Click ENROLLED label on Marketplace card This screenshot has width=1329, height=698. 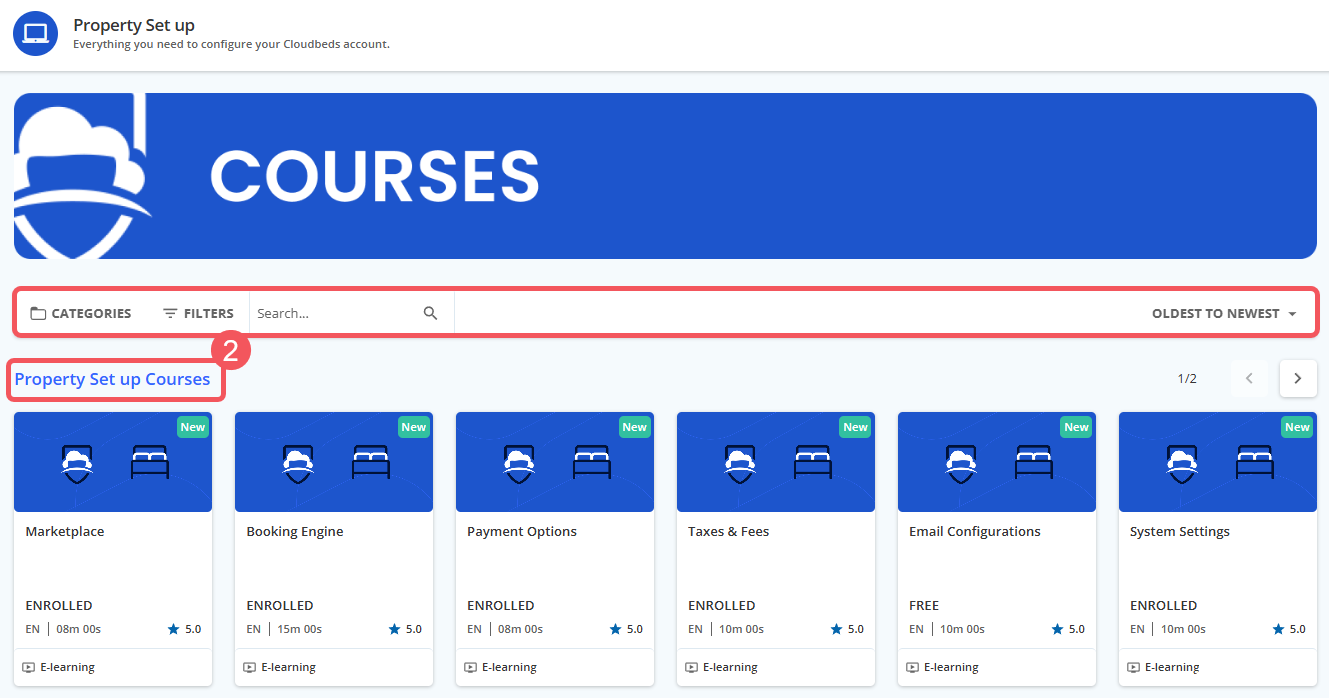[59, 605]
